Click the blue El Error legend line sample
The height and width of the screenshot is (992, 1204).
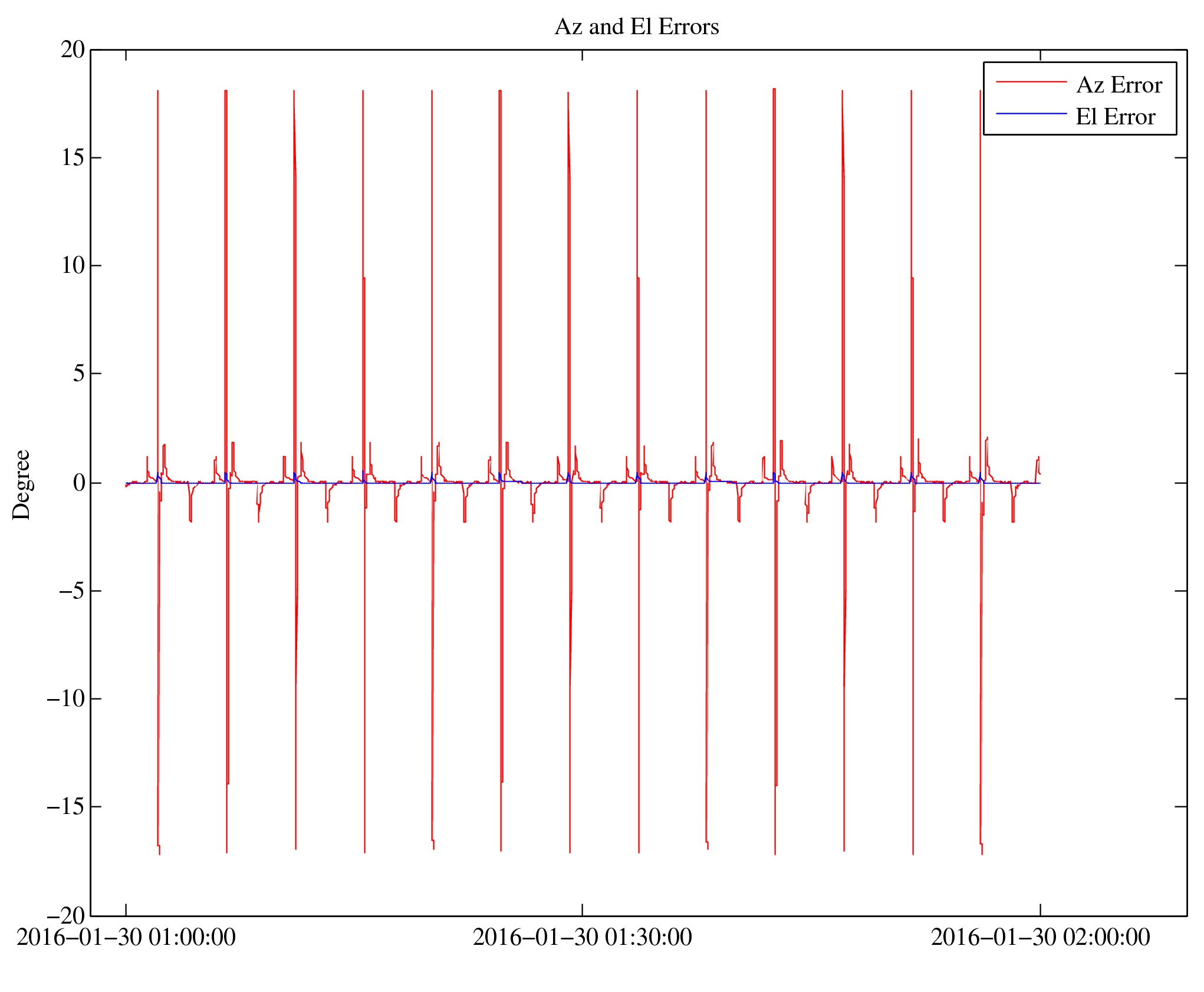coord(1031,114)
